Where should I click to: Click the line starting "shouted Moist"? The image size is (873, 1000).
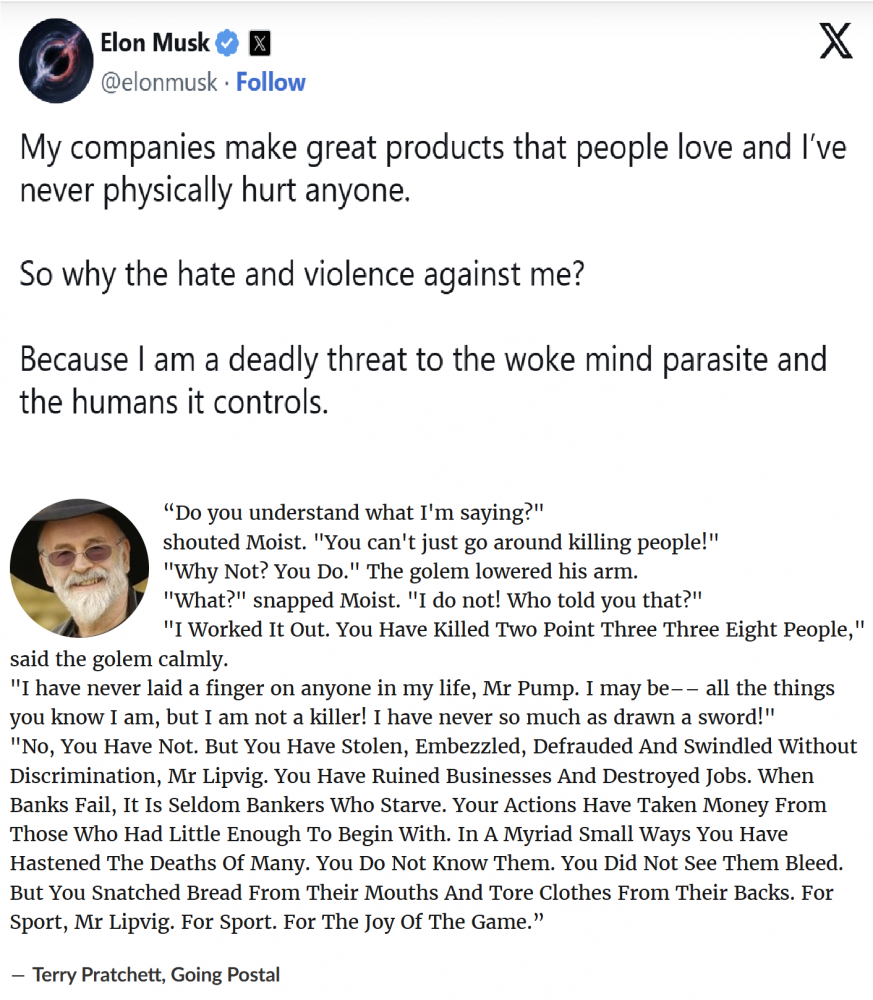coord(441,543)
